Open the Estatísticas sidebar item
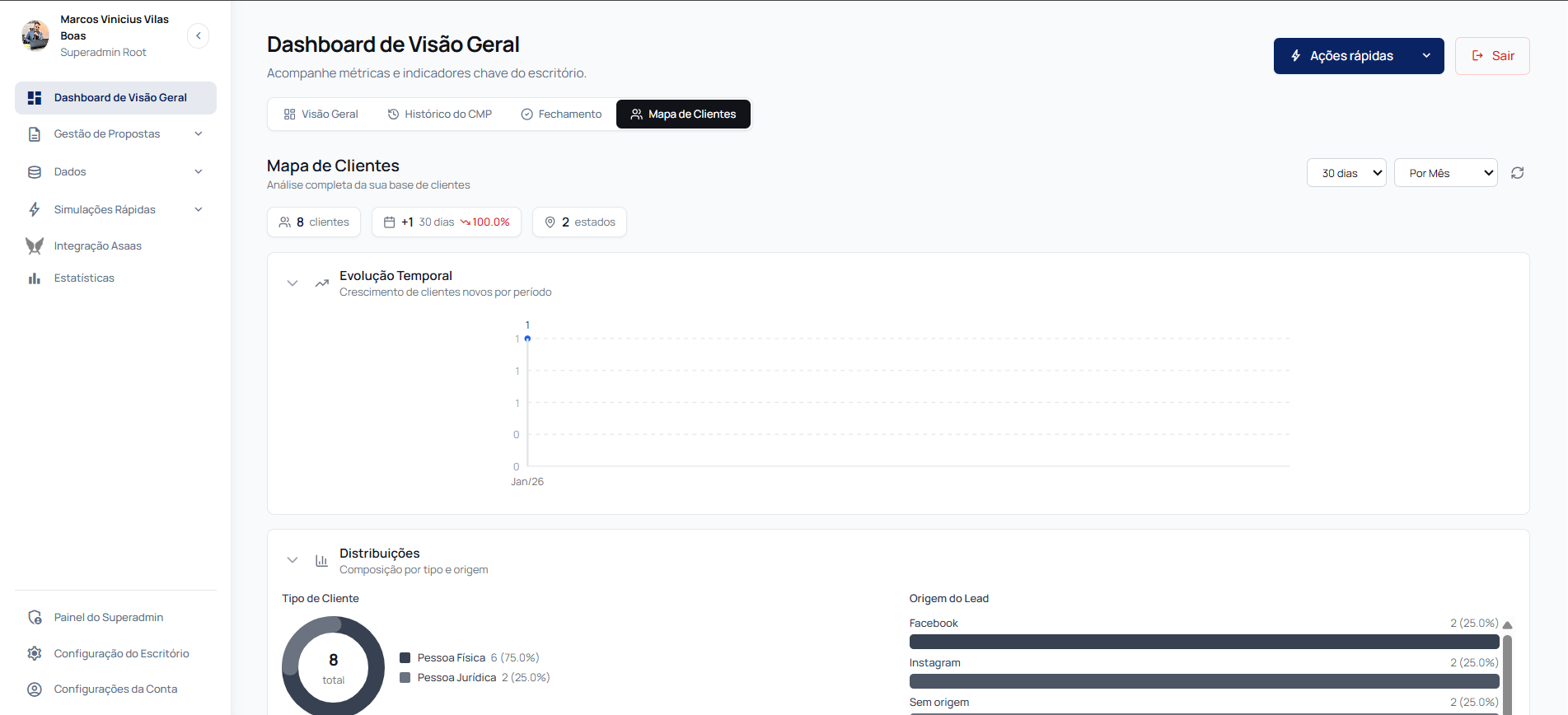Screen dimensions: 1568x715 (84, 278)
